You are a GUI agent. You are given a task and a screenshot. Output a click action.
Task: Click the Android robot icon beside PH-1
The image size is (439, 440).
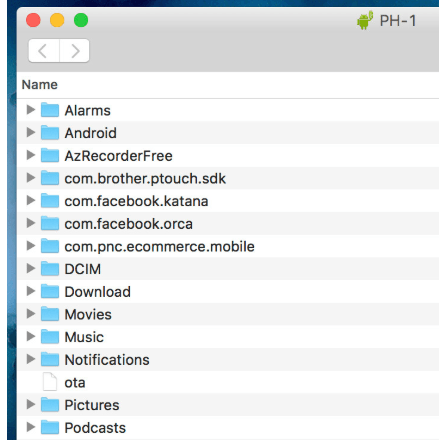click(365, 20)
